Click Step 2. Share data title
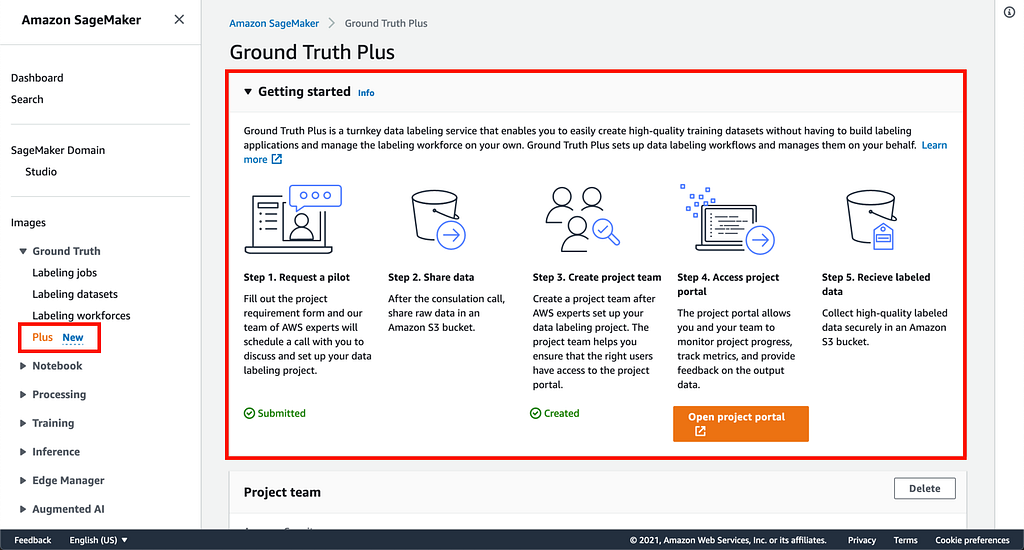1024x550 pixels. point(431,278)
